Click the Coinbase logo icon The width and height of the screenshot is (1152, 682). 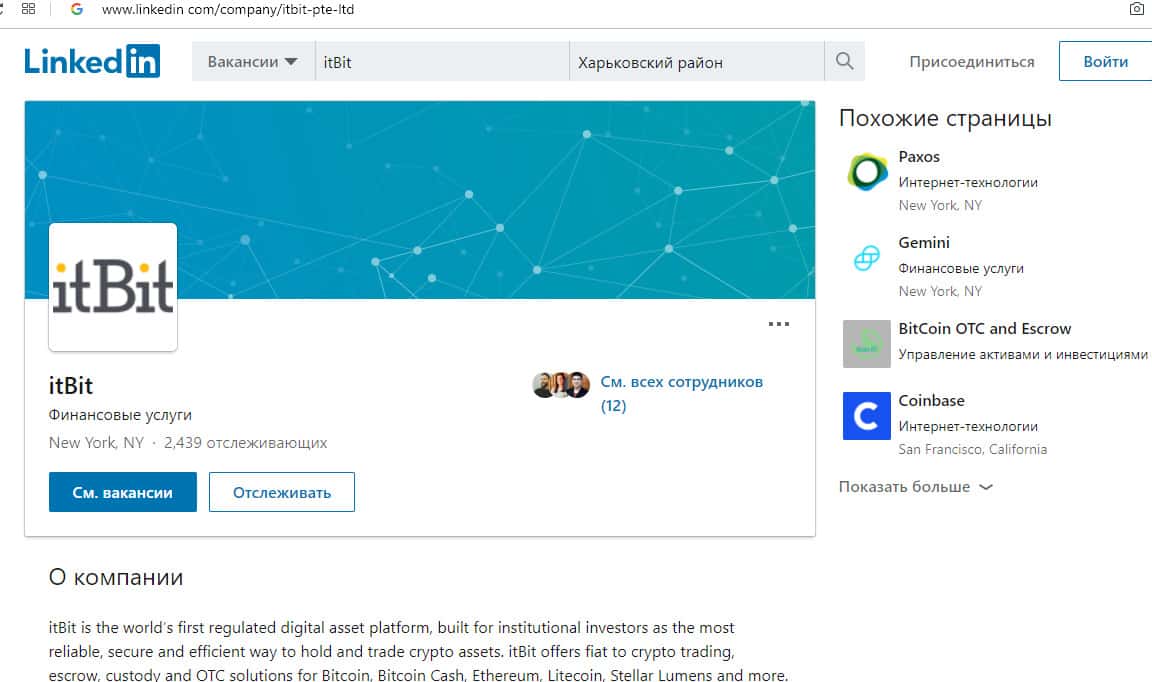[x=866, y=416]
